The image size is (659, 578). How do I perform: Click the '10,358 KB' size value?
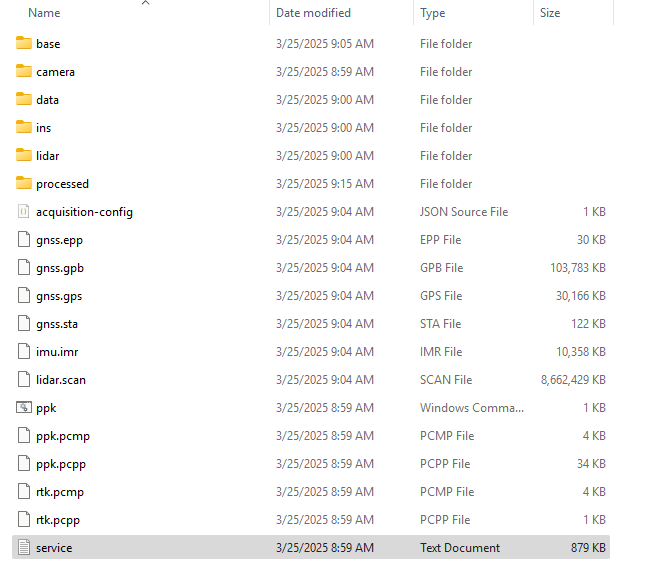[x=581, y=352]
